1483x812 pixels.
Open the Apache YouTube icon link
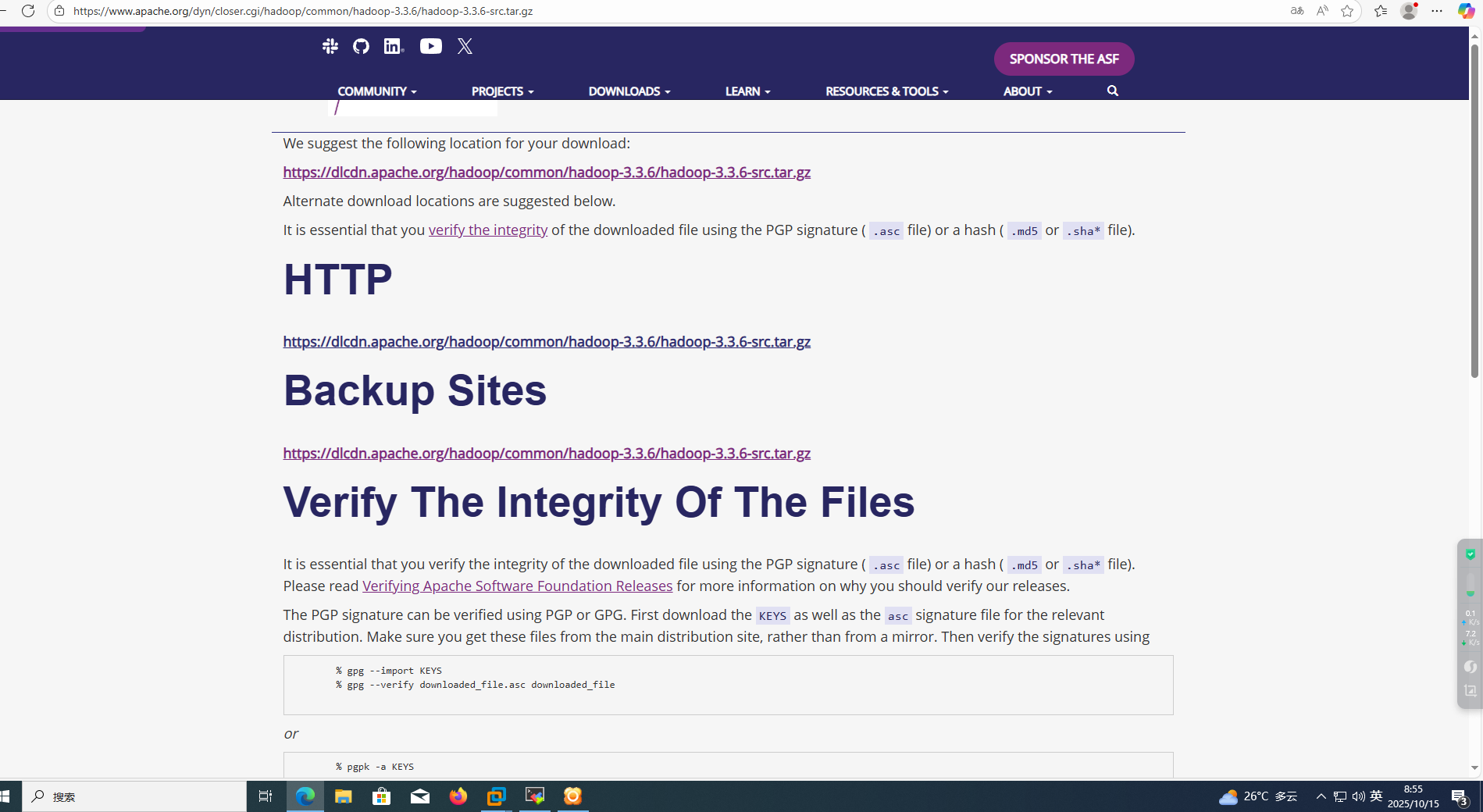click(431, 46)
